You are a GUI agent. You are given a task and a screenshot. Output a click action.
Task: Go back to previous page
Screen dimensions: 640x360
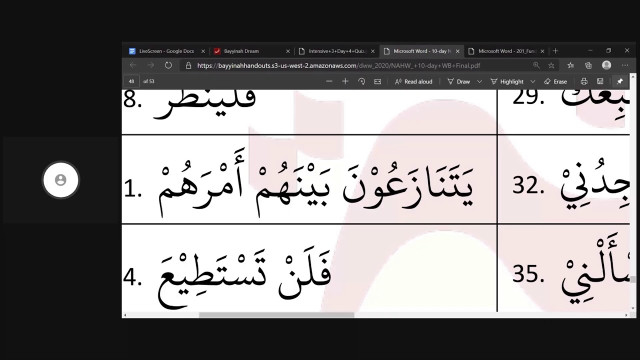[133, 65]
